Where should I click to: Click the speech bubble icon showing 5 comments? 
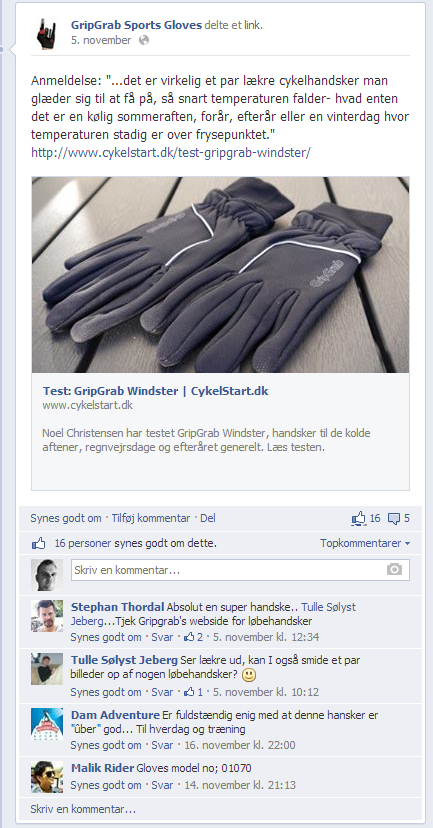pyautogui.click(x=394, y=519)
